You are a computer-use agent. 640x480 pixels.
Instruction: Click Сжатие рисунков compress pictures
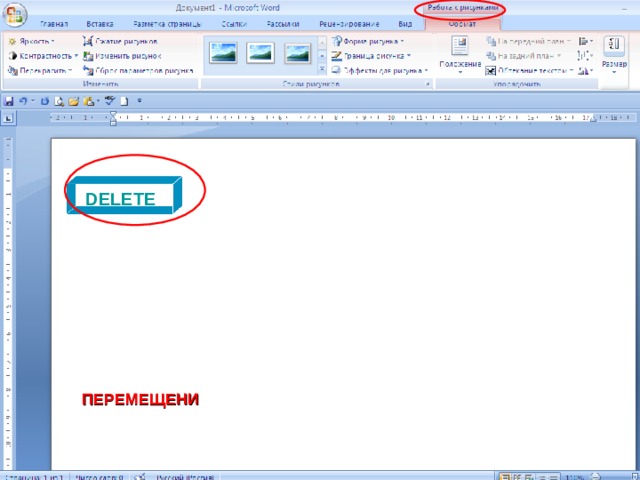click(120, 41)
